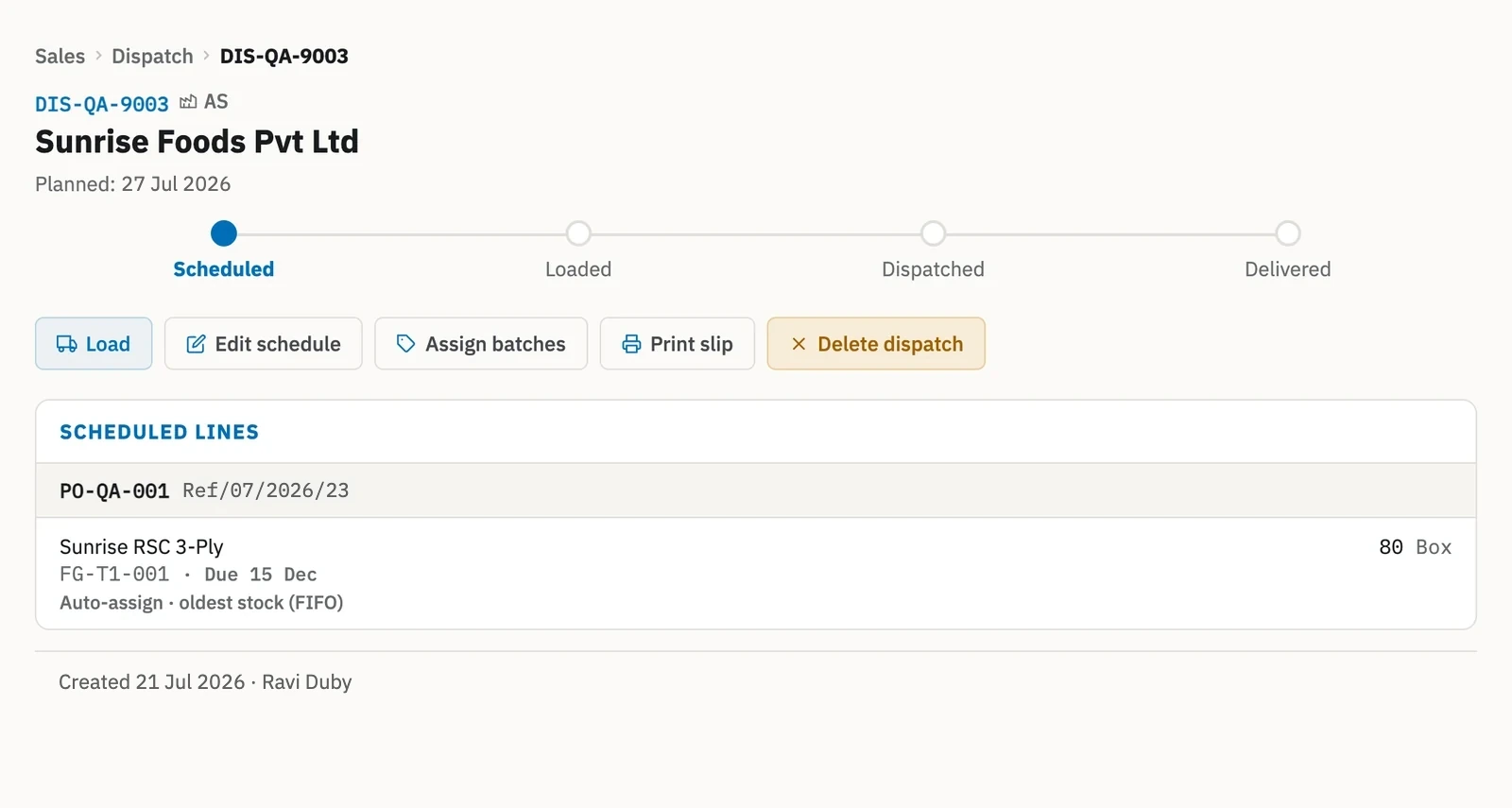Click the Scheduled stage label
The image size is (1512, 808).
224,269
